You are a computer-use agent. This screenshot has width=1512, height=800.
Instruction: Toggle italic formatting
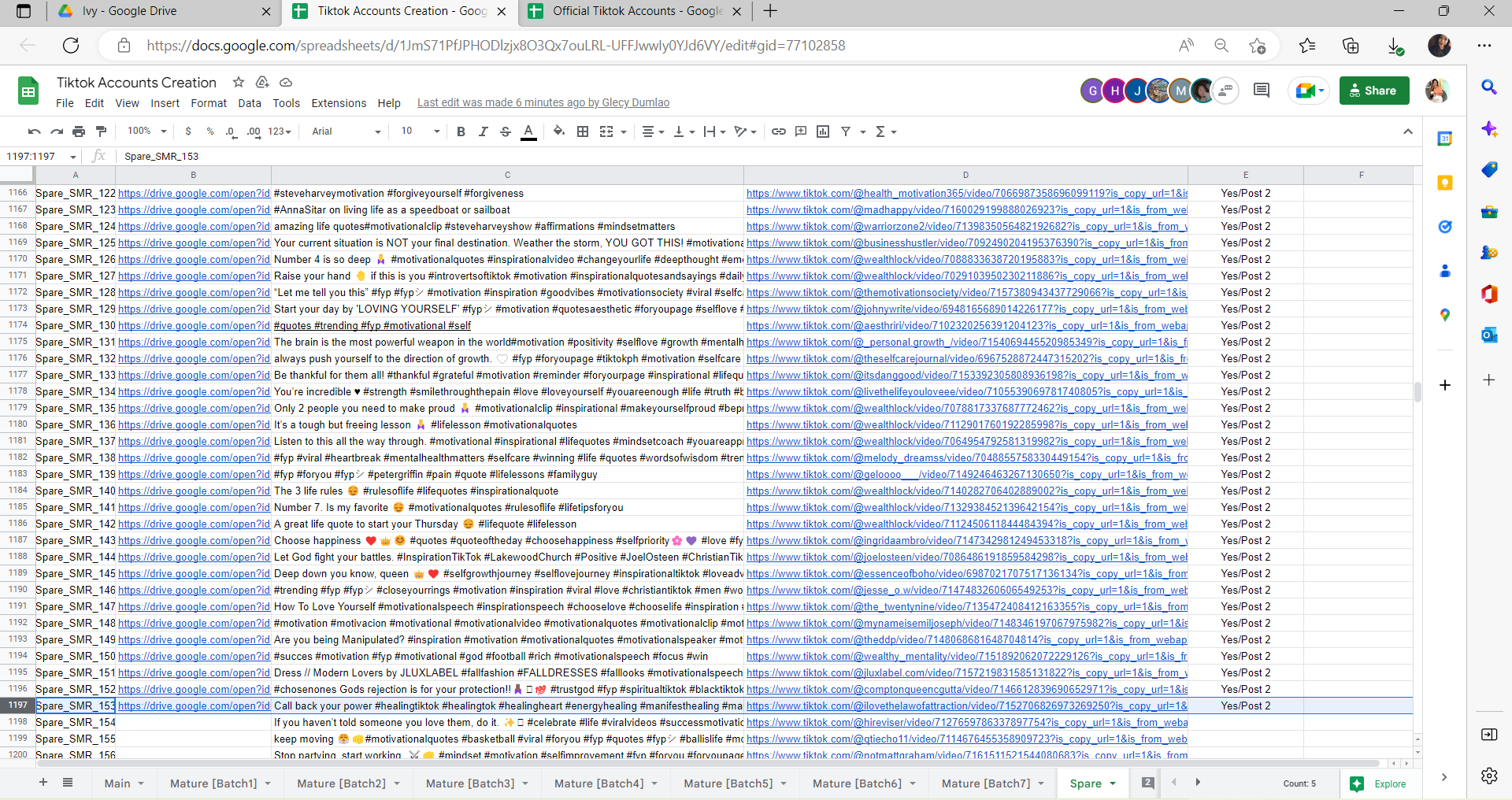pos(483,131)
